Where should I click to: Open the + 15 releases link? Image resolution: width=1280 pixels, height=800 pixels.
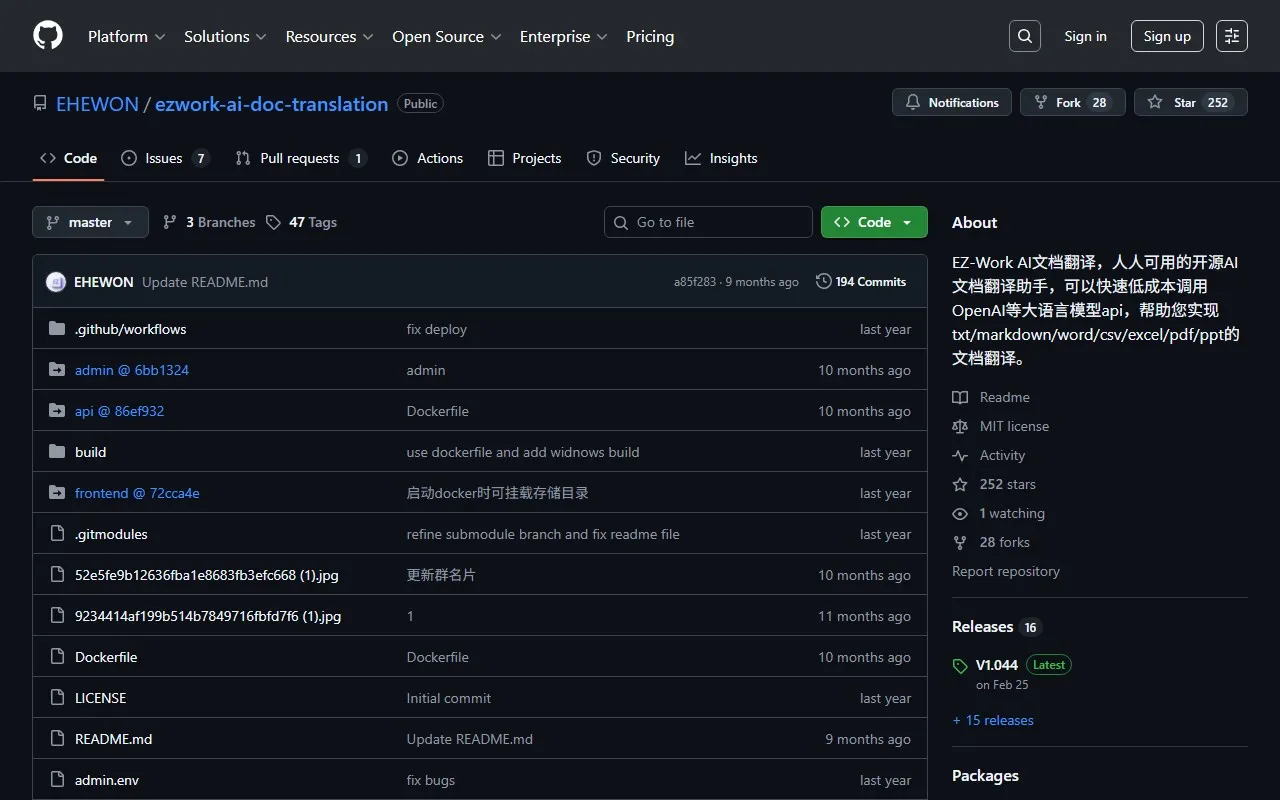pyautogui.click(x=993, y=720)
